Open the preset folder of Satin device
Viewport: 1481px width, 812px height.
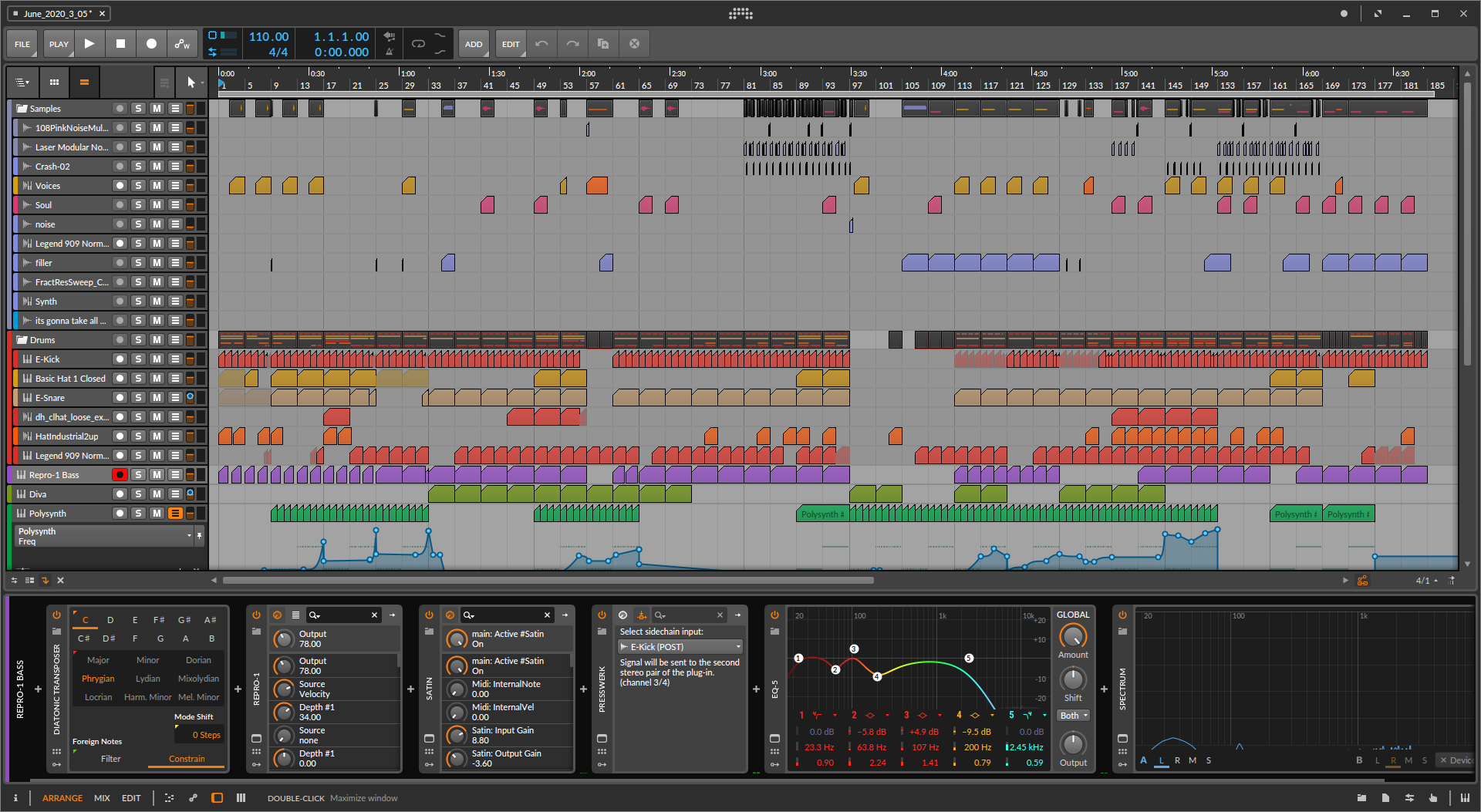click(x=429, y=632)
